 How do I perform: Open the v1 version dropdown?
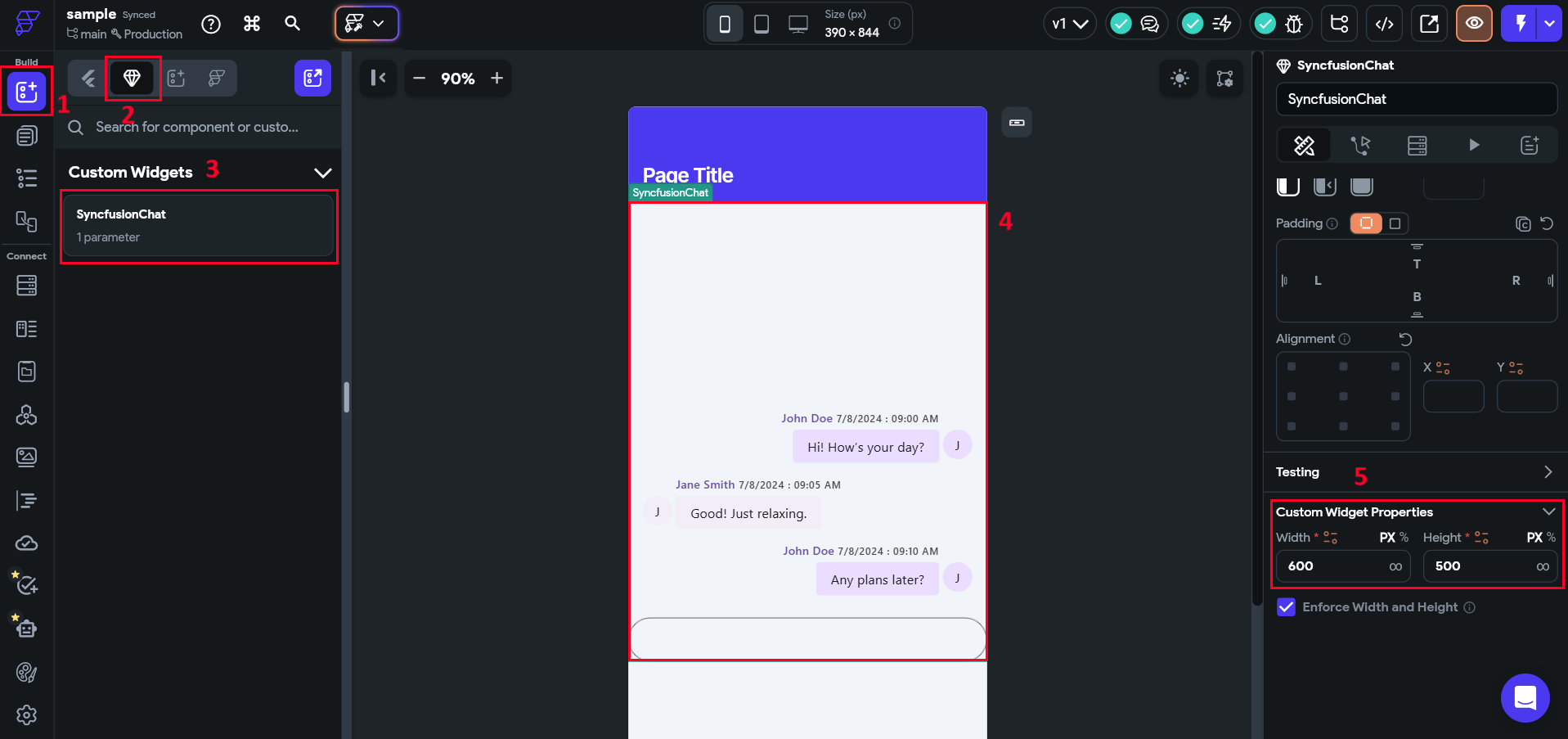tap(1069, 23)
